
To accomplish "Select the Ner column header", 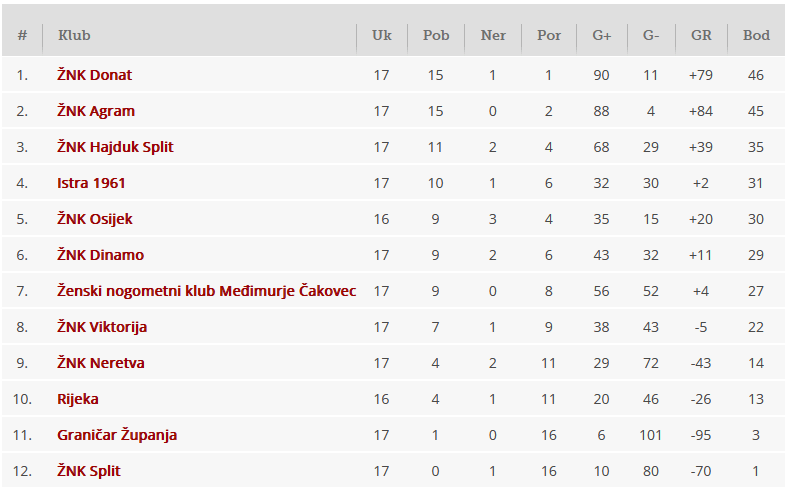I will pyautogui.click(x=493, y=35).
